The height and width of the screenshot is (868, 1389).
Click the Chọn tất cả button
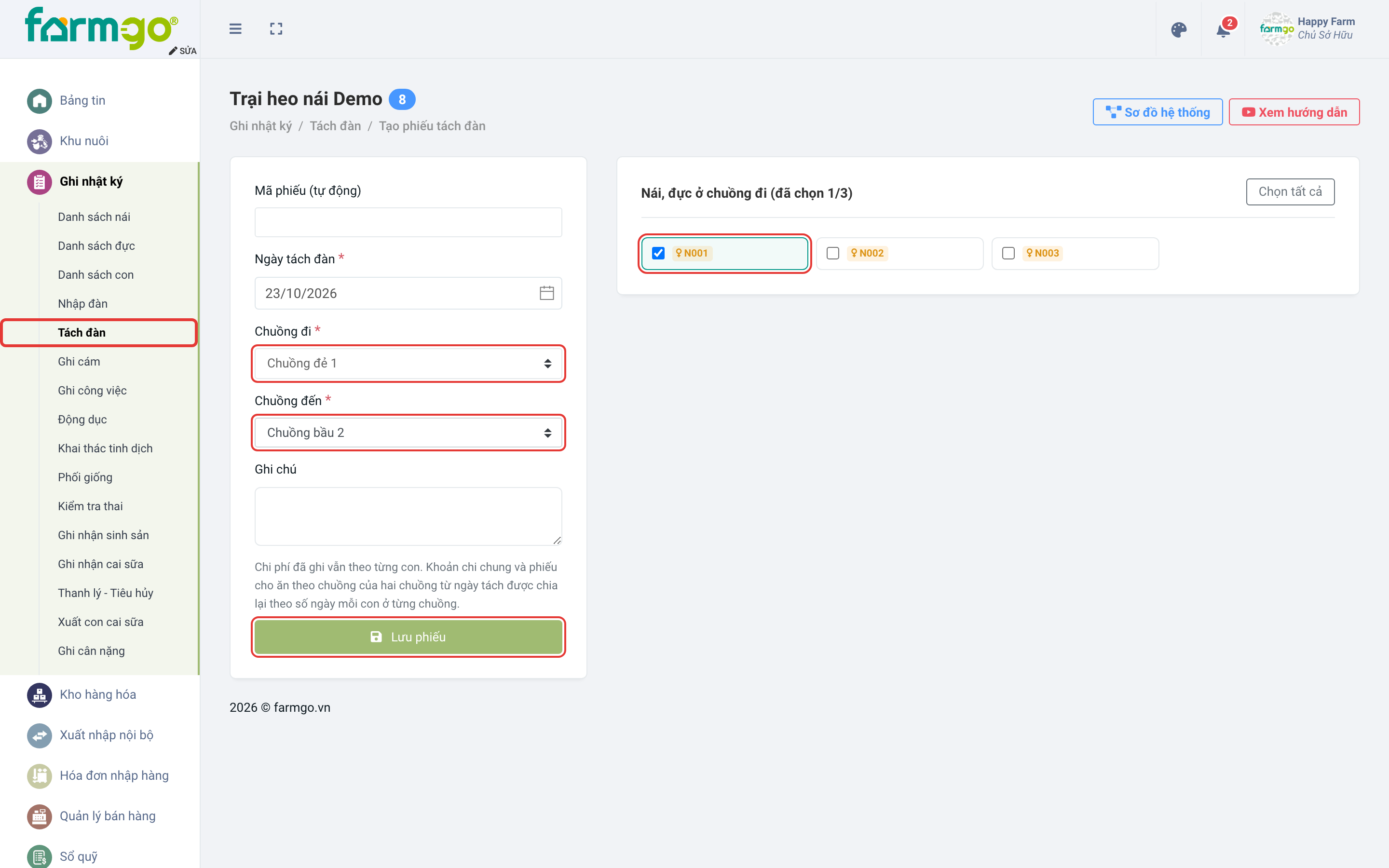[x=1290, y=192]
